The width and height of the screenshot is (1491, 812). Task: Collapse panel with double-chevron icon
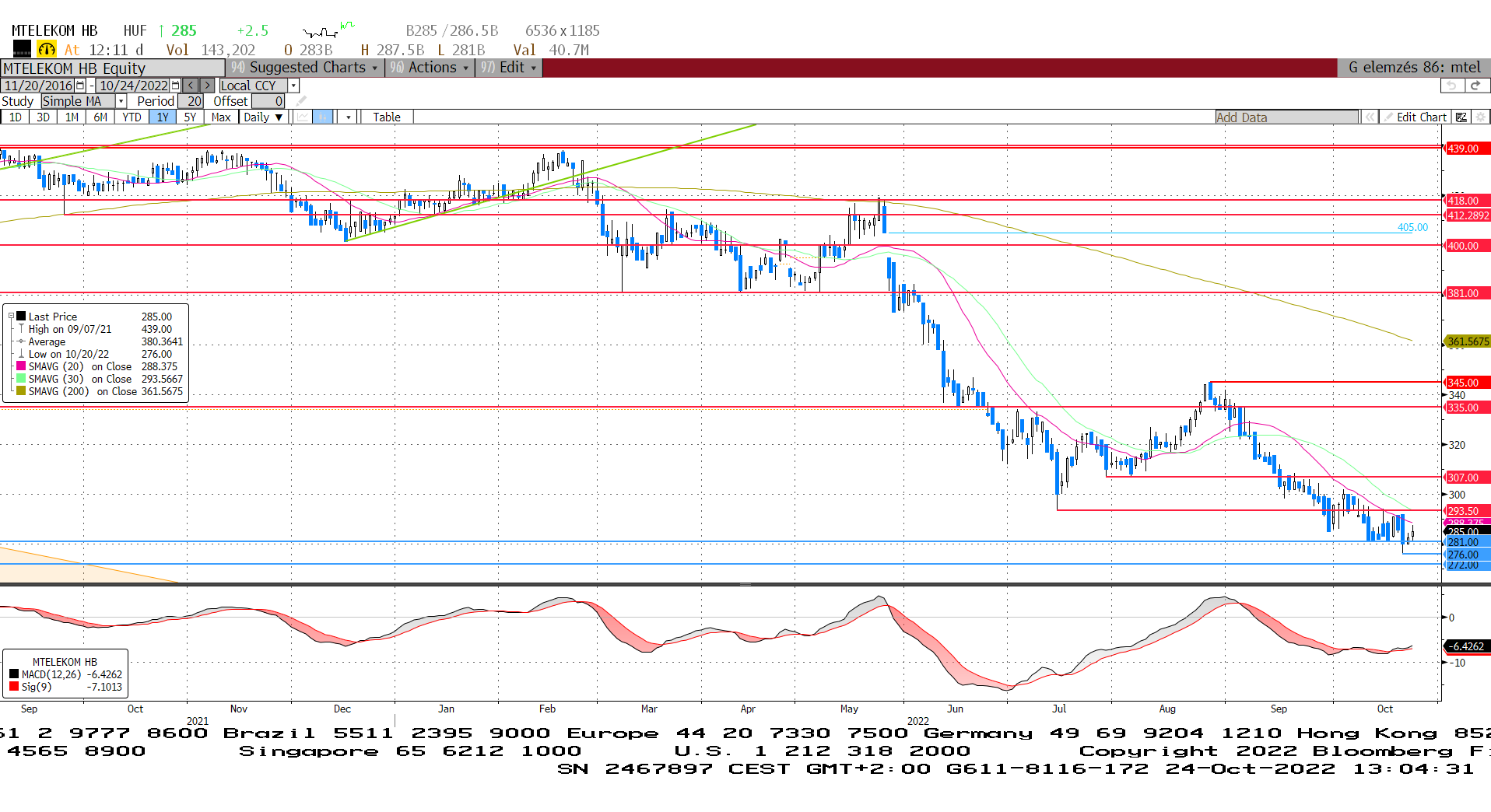click(1369, 117)
